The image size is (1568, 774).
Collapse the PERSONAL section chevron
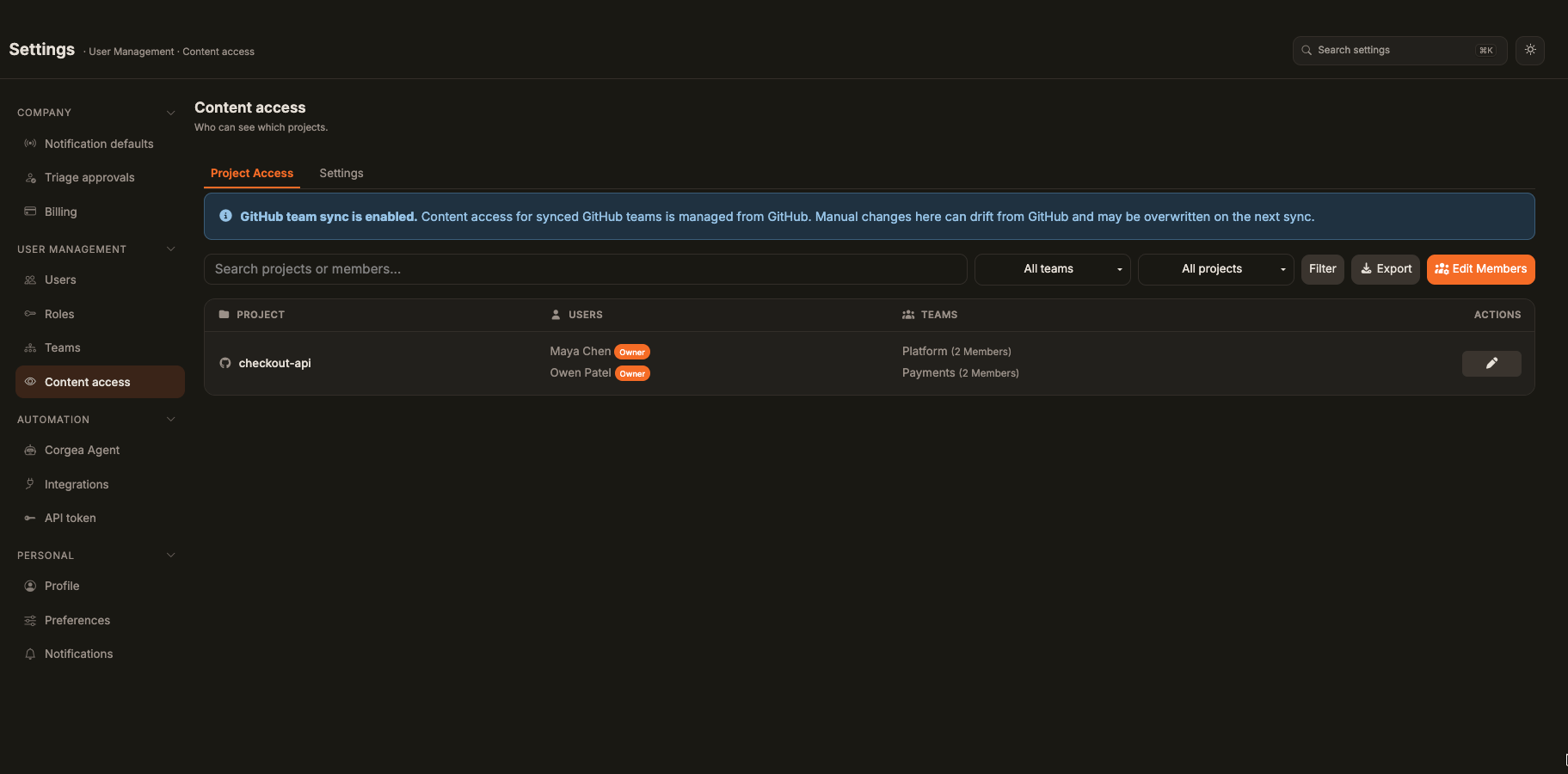click(170, 556)
